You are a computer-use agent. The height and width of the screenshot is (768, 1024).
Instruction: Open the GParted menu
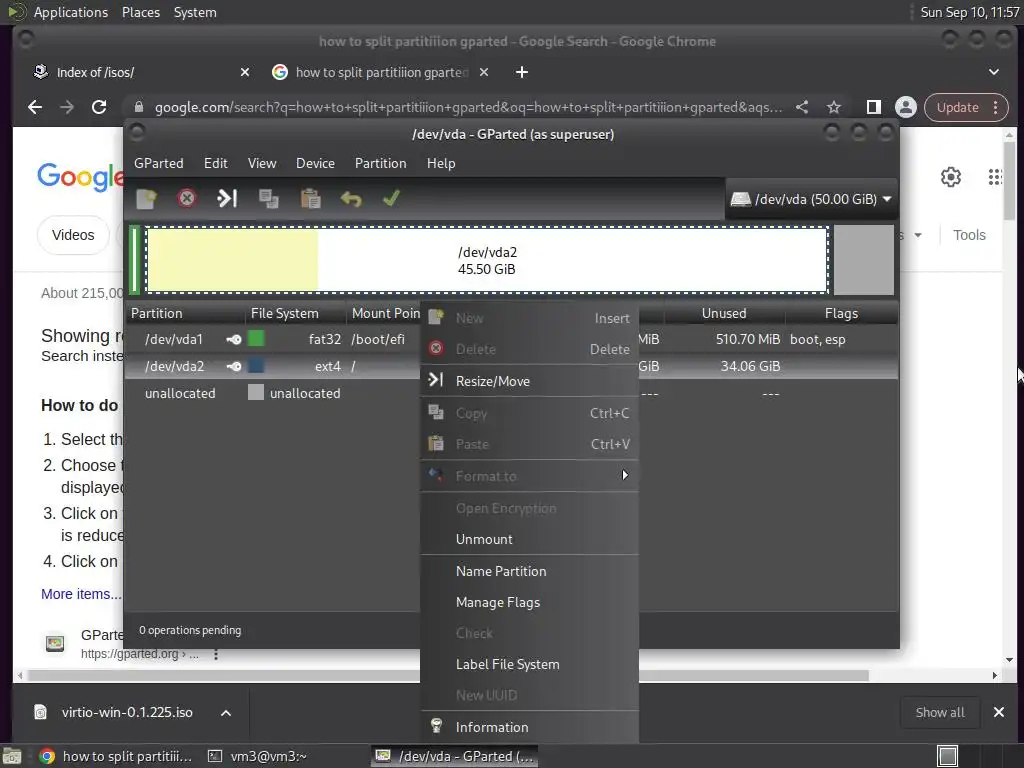point(159,163)
